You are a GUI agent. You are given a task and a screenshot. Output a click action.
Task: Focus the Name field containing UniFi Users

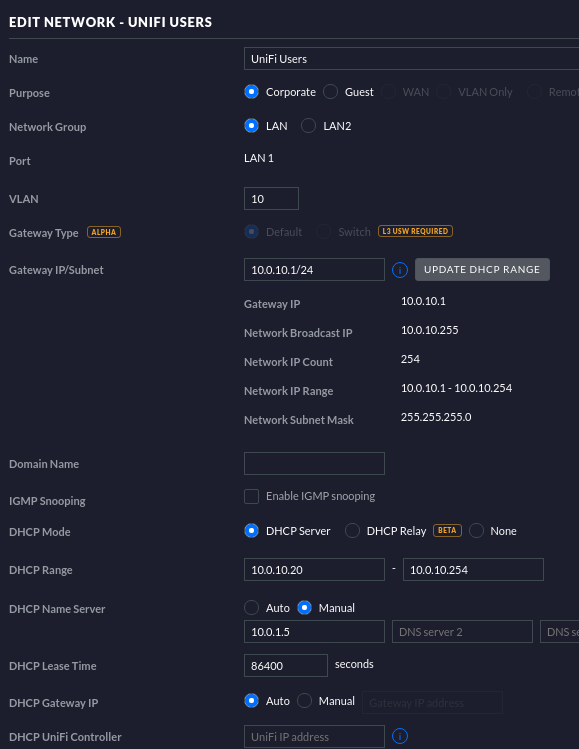(411, 59)
